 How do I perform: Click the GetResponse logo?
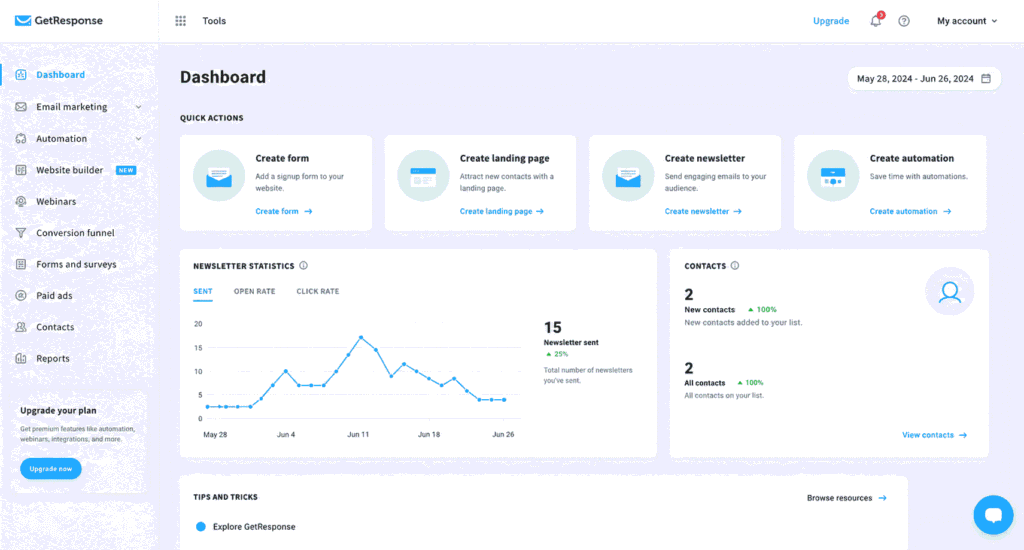click(59, 20)
